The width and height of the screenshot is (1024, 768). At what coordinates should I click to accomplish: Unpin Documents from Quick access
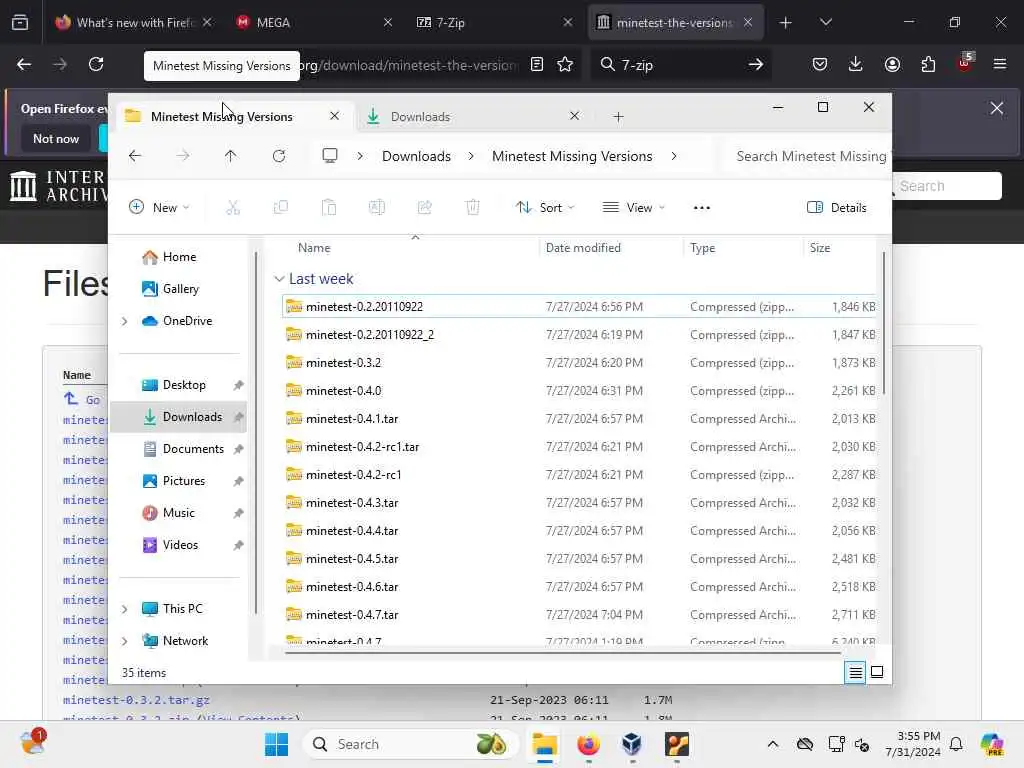(x=238, y=449)
